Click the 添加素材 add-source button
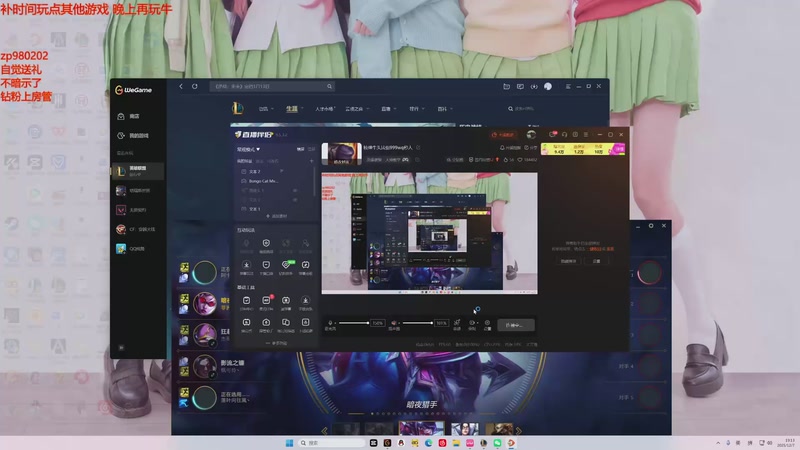 (x=276, y=216)
